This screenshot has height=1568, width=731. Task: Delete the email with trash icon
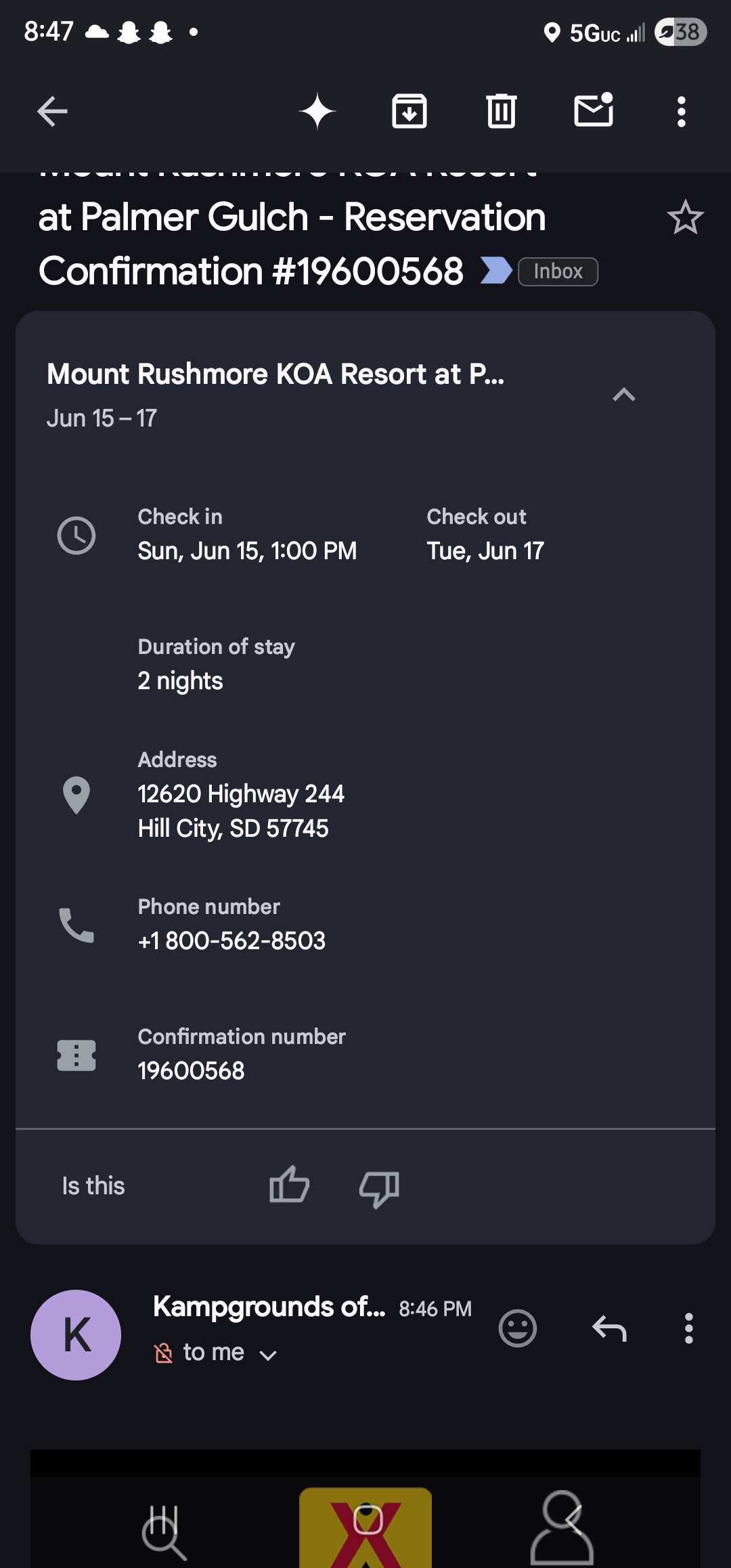click(x=502, y=112)
